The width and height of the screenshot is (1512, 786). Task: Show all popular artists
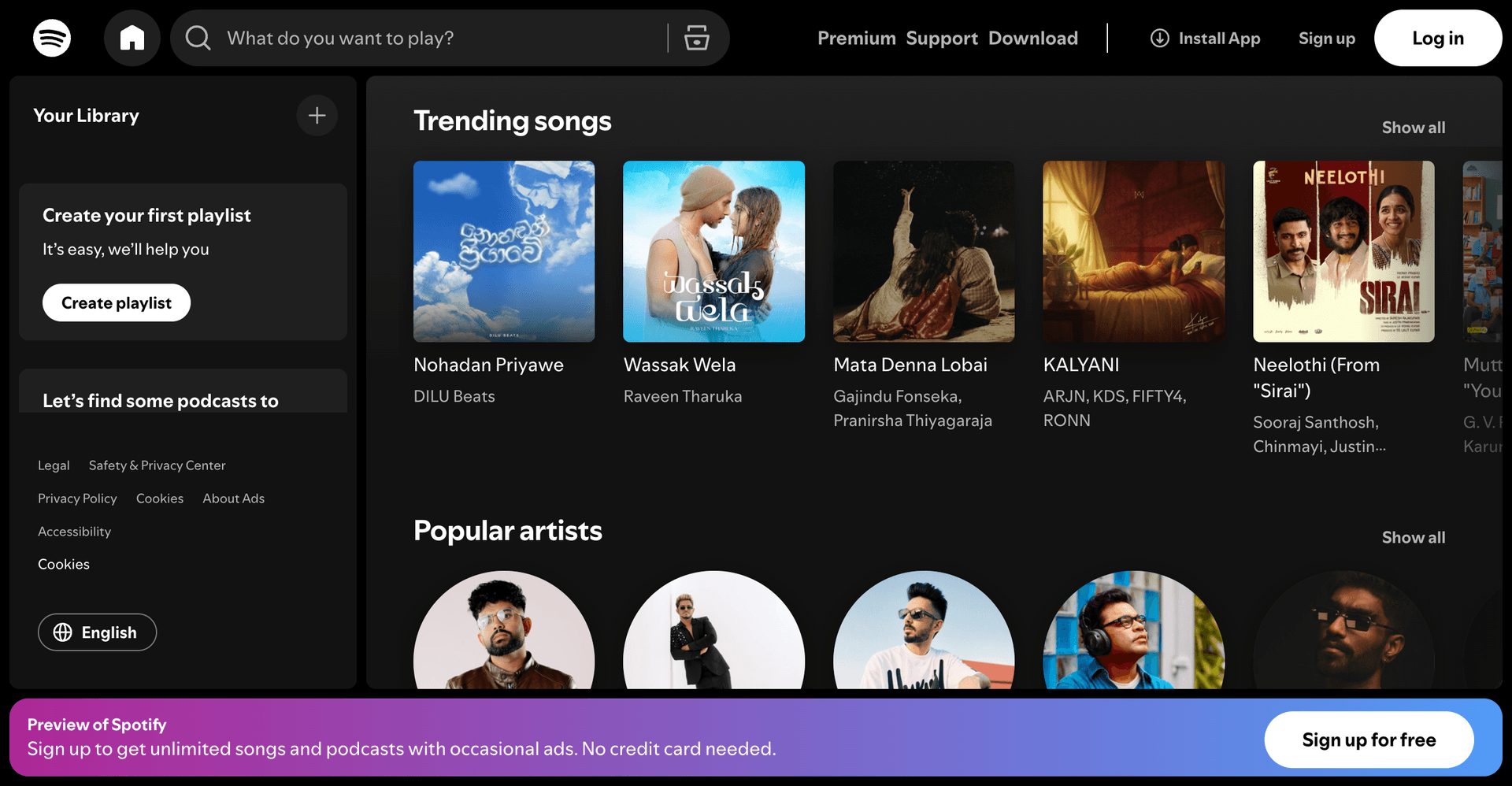(1413, 537)
